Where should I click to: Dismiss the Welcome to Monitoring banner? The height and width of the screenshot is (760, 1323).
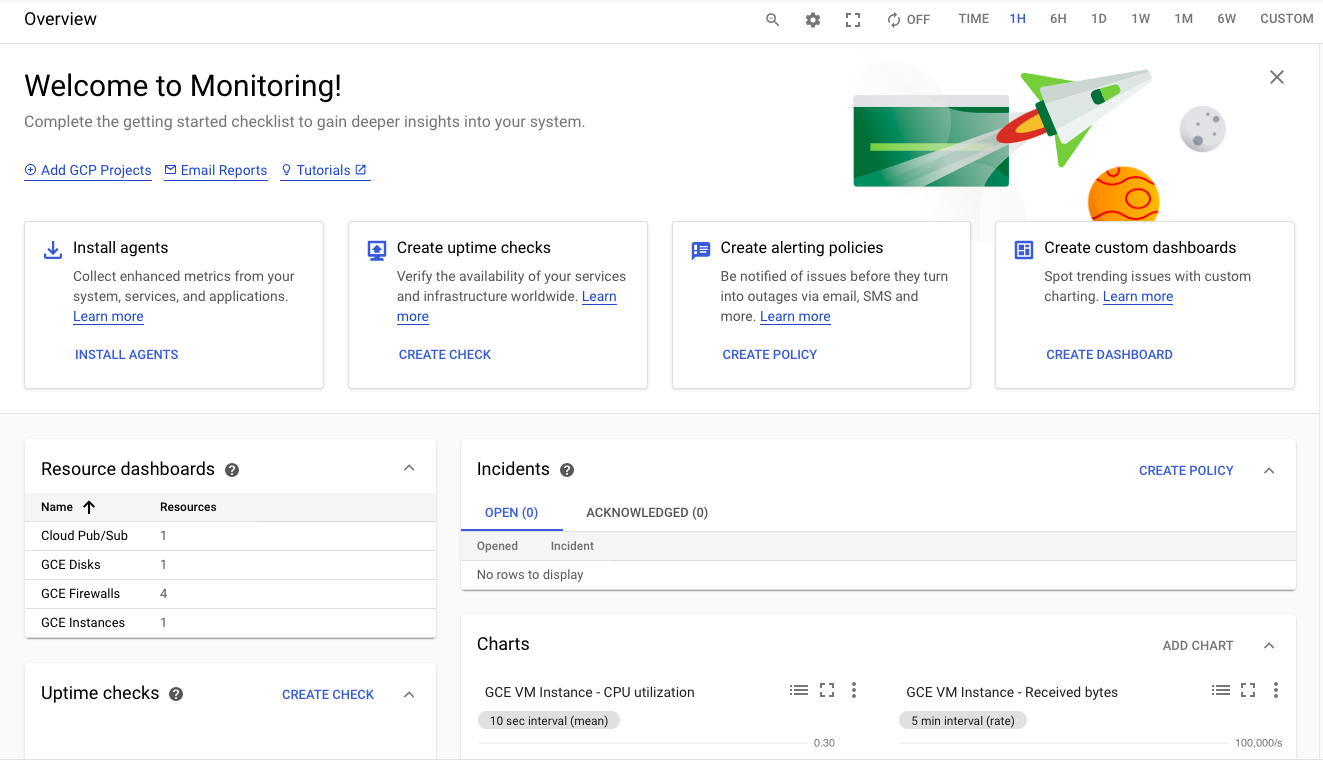(x=1276, y=77)
